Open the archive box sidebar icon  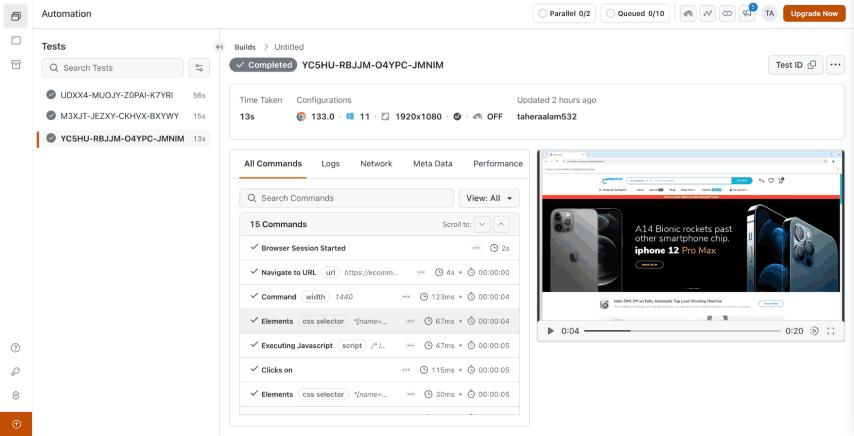pos(16,64)
